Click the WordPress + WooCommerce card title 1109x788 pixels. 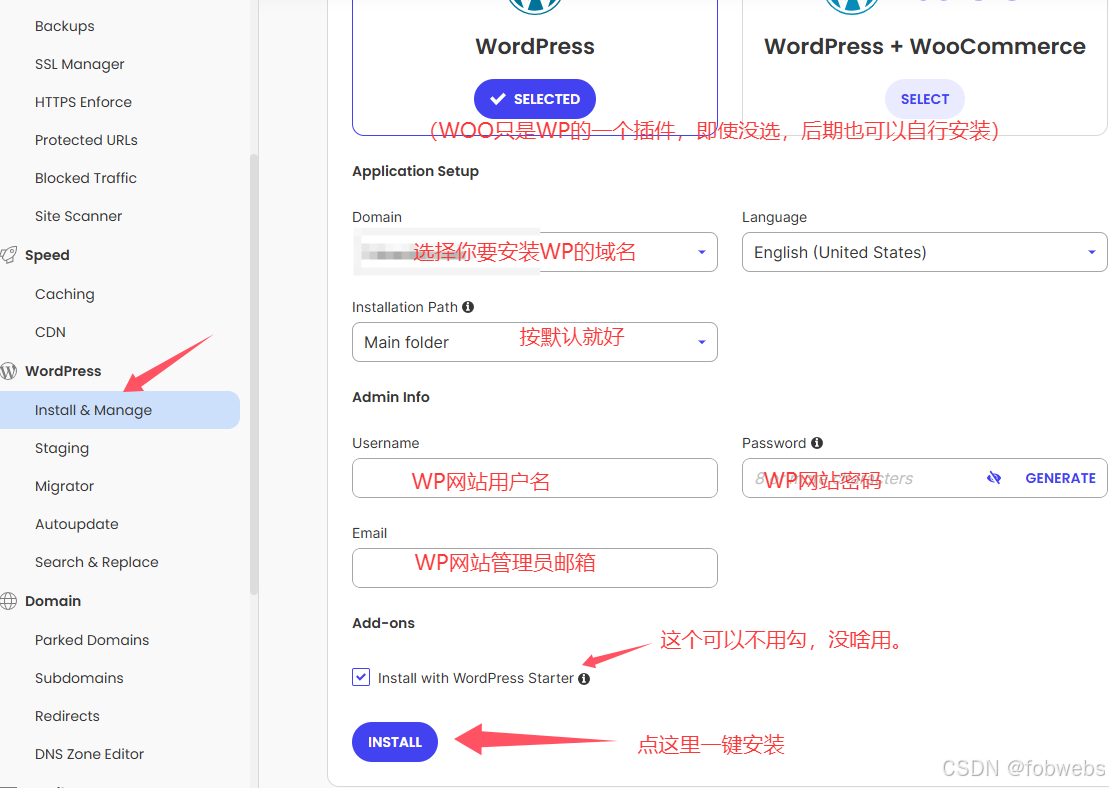click(x=924, y=47)
